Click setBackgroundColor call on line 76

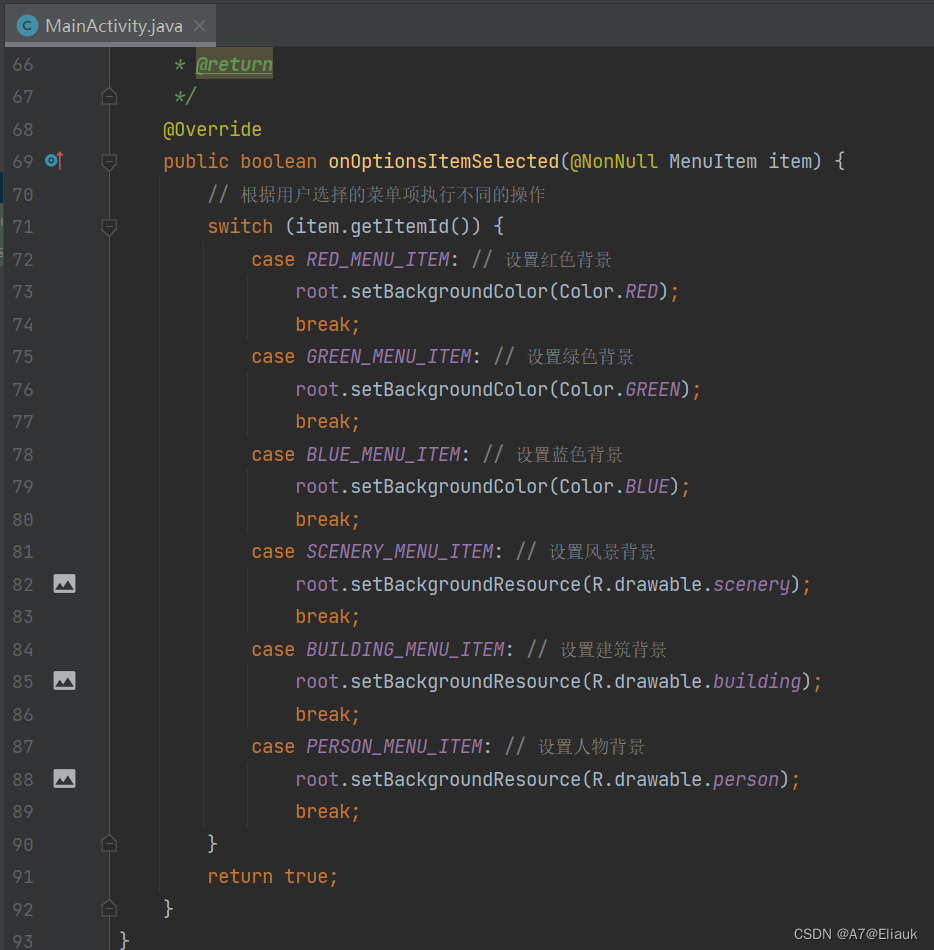tap(449, 389)
